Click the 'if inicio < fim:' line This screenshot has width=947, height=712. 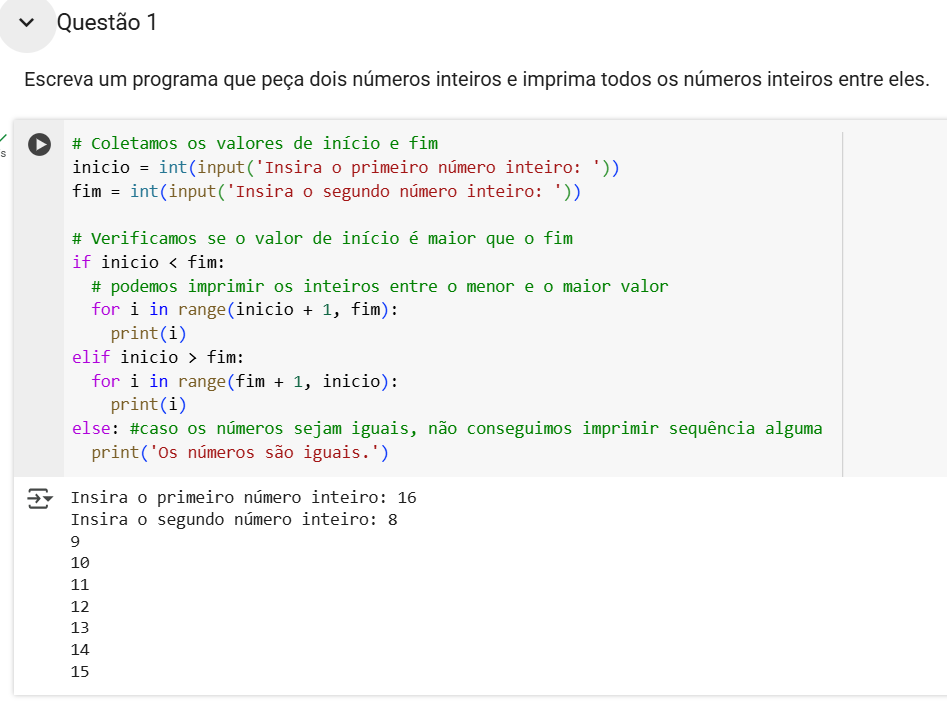[149, 262]
